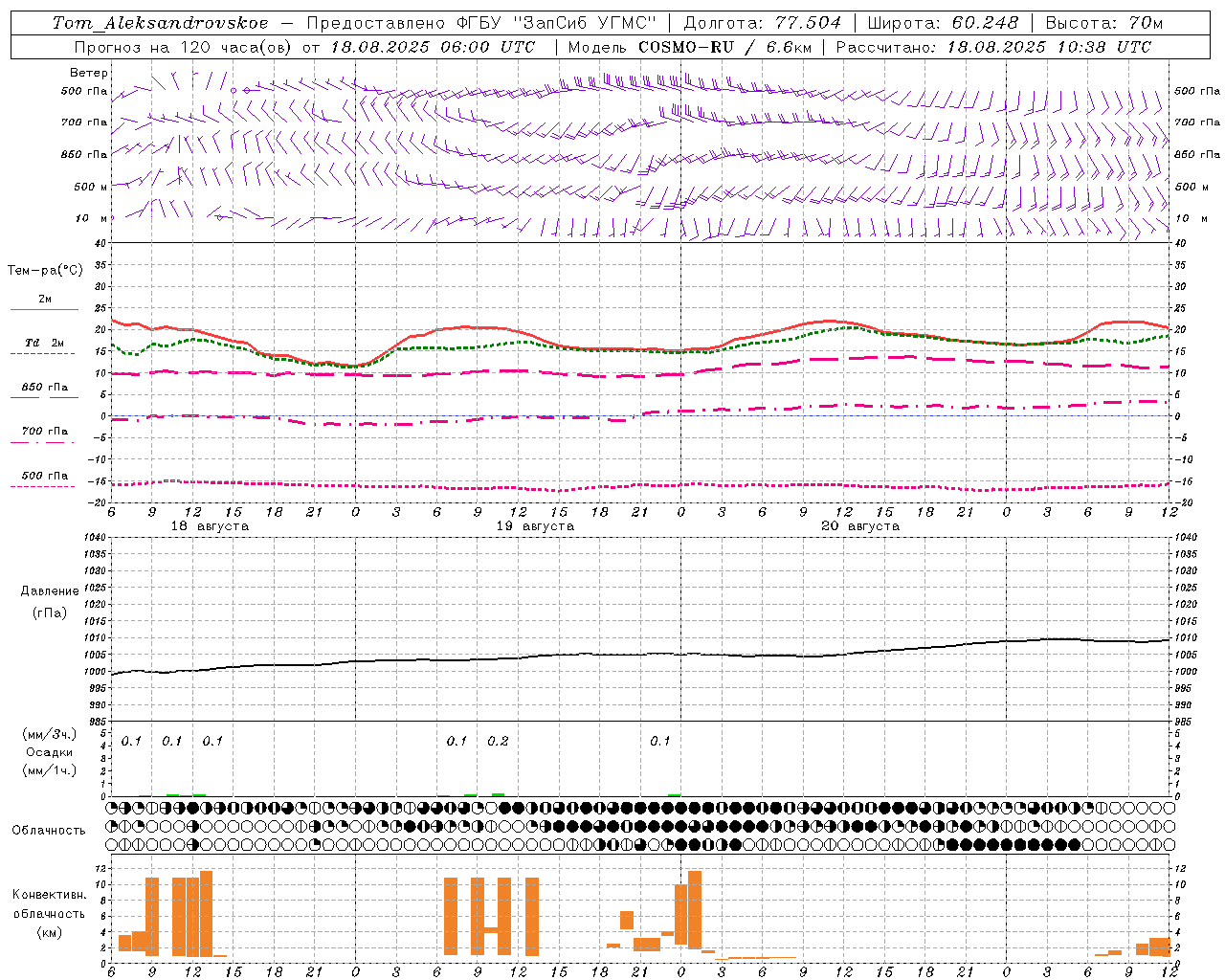Click the red 2м temperature curve
The height and width of the screenshot is (980, 1225).
tap(641, 349)
